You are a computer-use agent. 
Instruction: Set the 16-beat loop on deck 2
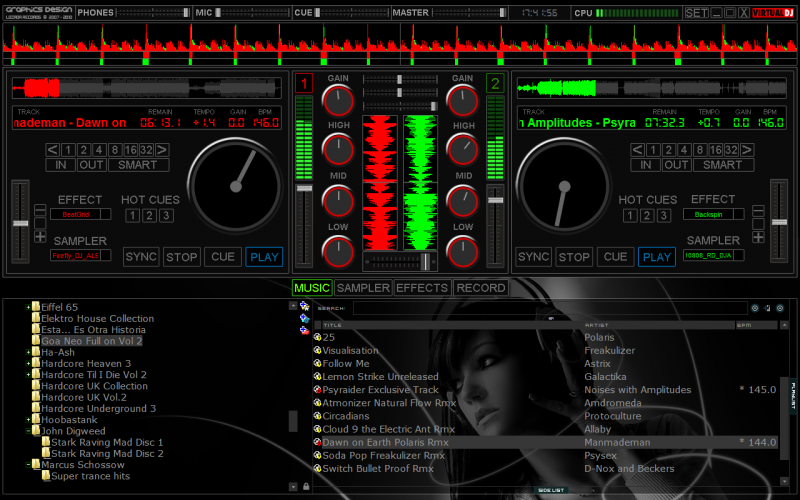(716, 150)
